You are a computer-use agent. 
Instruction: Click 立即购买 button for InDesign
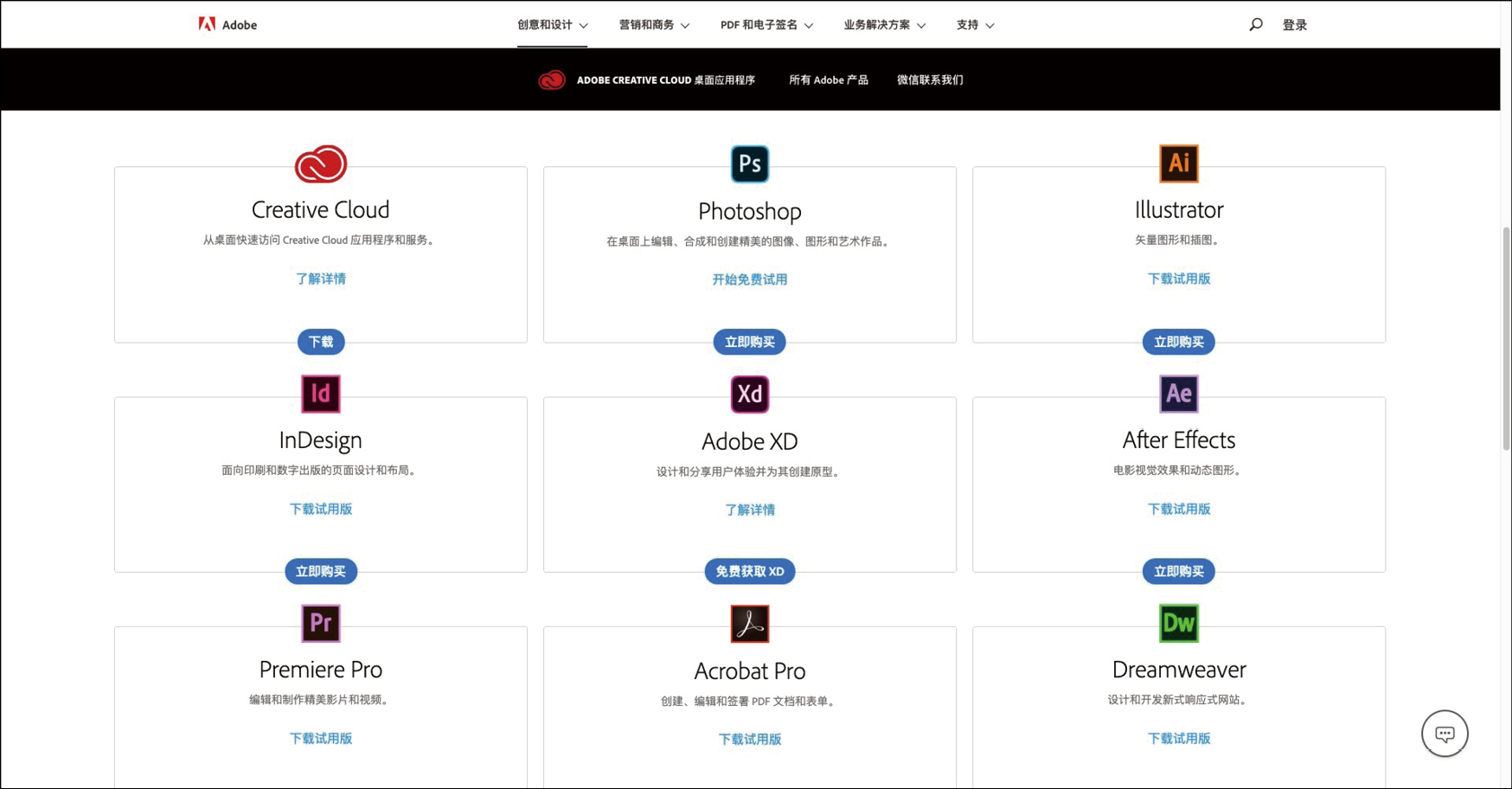pos(321,571)
